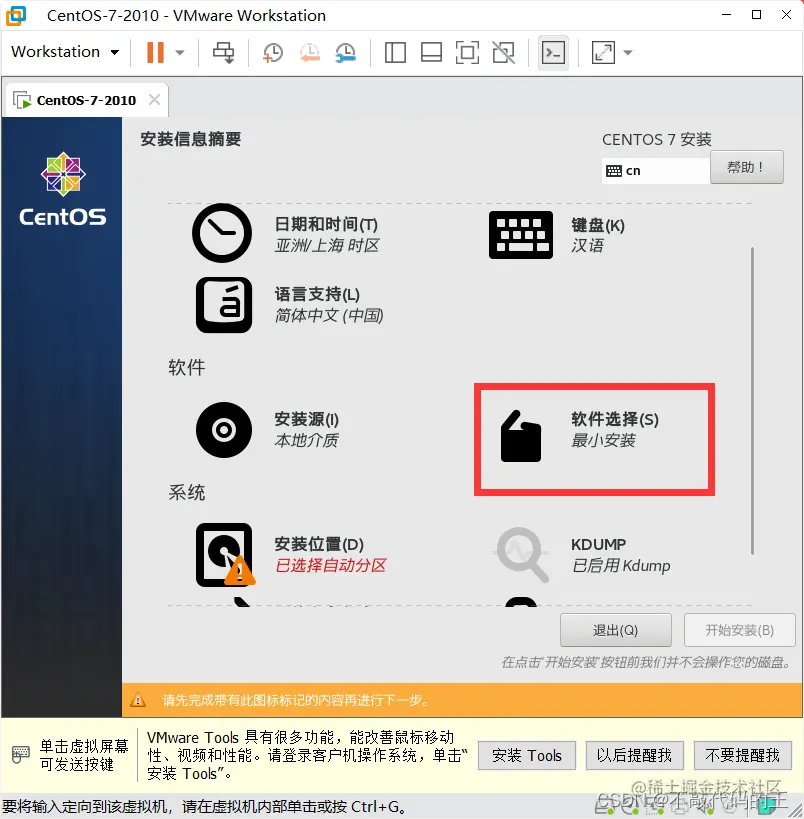Image resolution: width=804 pixels, height=819 pixels.
Task: Click the 汉语 keyboard text
Action: (x=587, y=245)
